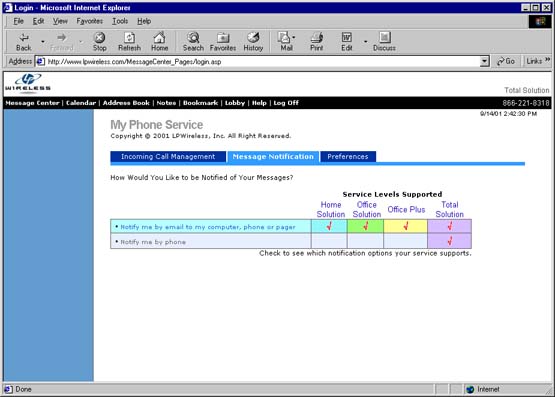The image size is (555, 397).
Task: Toggle the Home Solution email checkmark
Action: (x=329, y=226)
